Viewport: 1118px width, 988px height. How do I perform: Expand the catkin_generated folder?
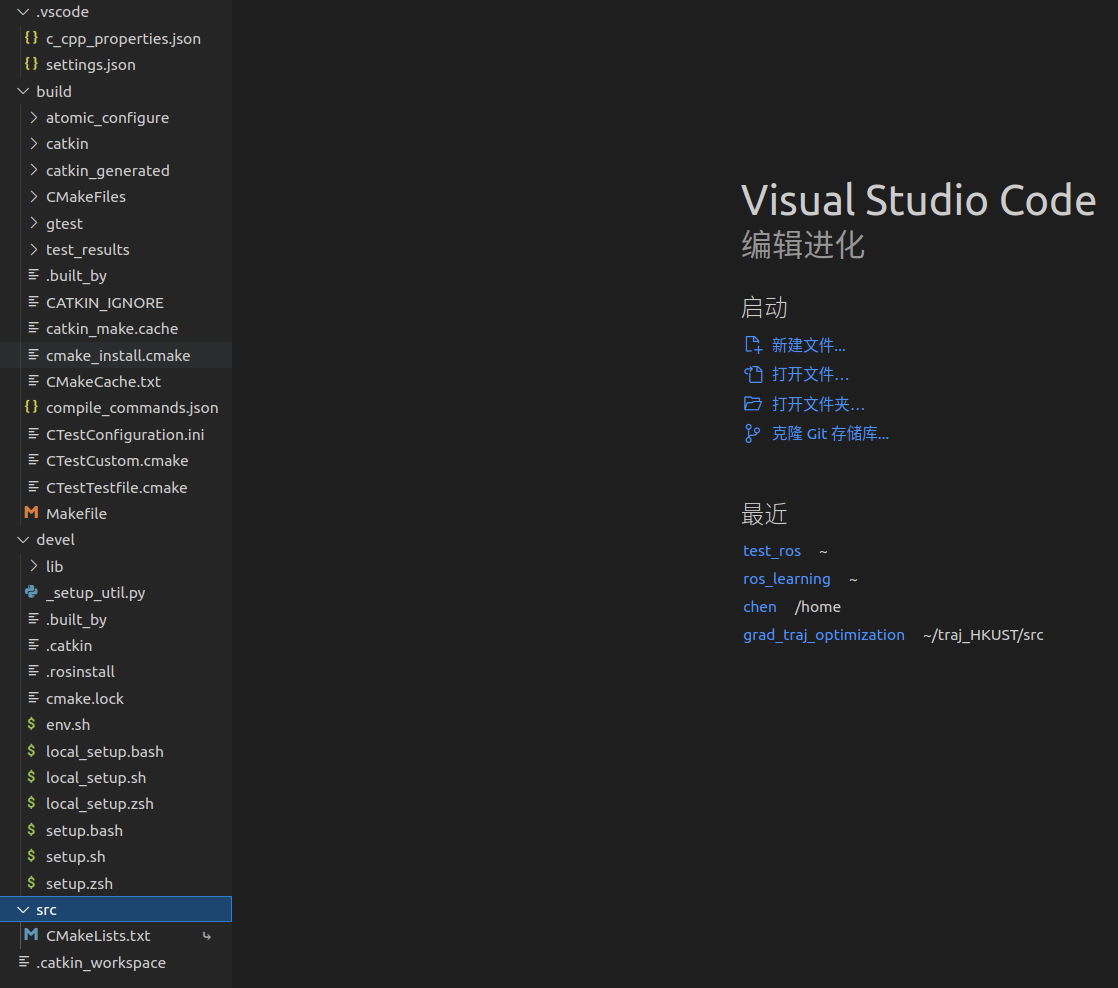click(x=34, y=170)
